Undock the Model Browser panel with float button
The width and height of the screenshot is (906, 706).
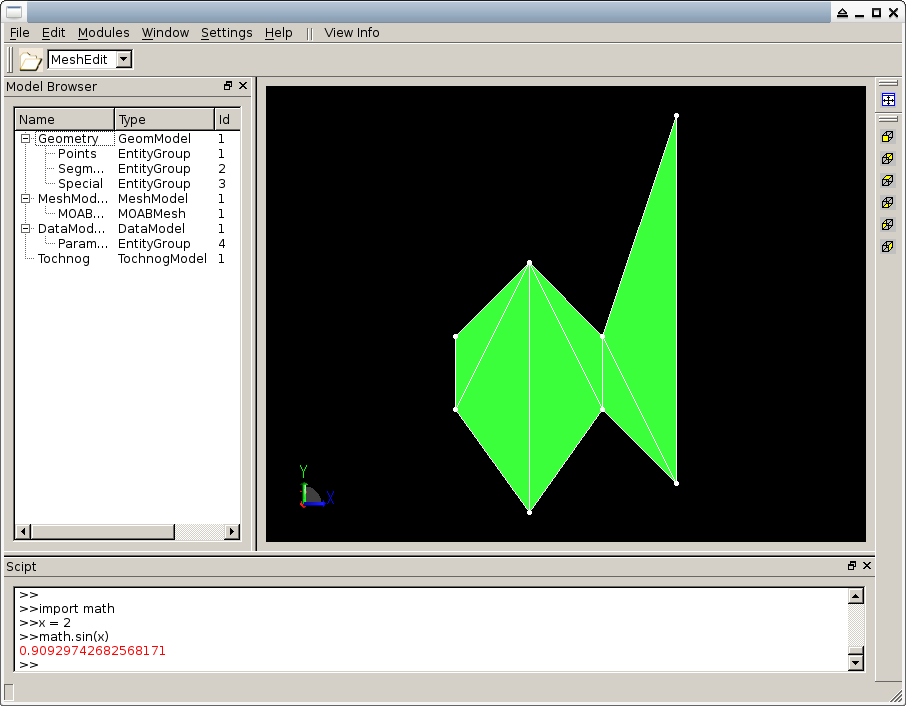point(228,86)
